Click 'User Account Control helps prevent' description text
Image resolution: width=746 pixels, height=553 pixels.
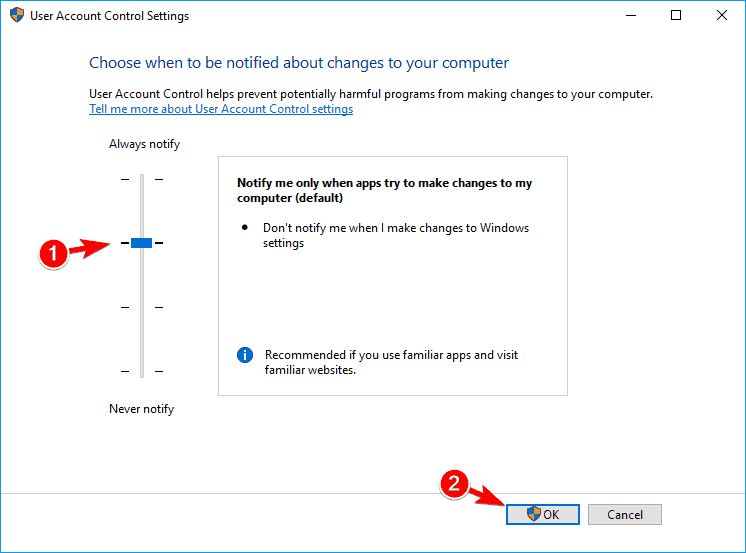click(x=371, y=94)
